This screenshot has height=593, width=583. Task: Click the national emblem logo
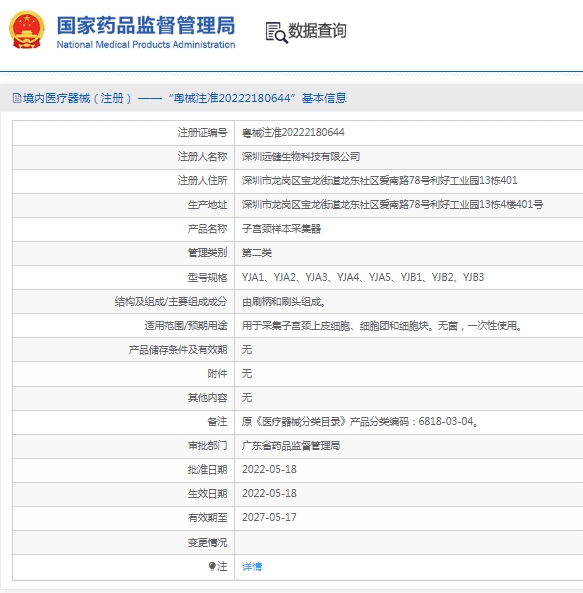tap(26, 30)
